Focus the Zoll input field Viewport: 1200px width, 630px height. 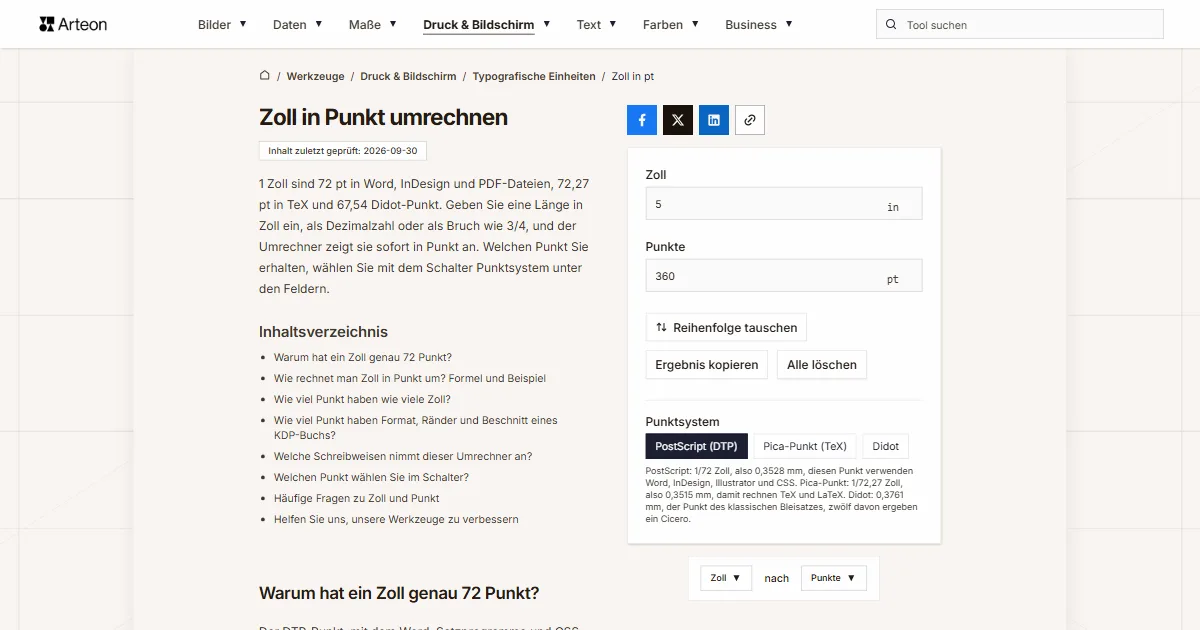click(x=784, y=204)
